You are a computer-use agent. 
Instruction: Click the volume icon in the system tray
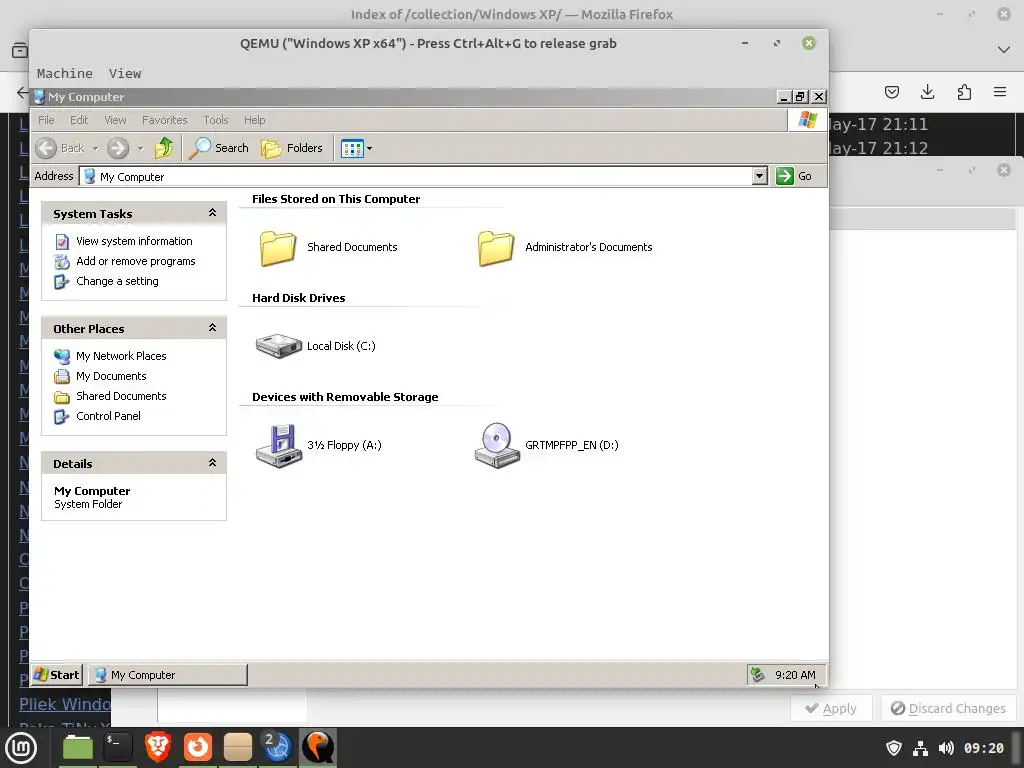(946, 748)
